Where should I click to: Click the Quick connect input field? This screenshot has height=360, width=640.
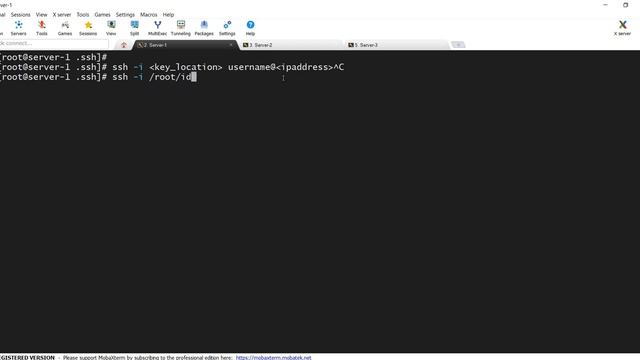pos(53,43)
